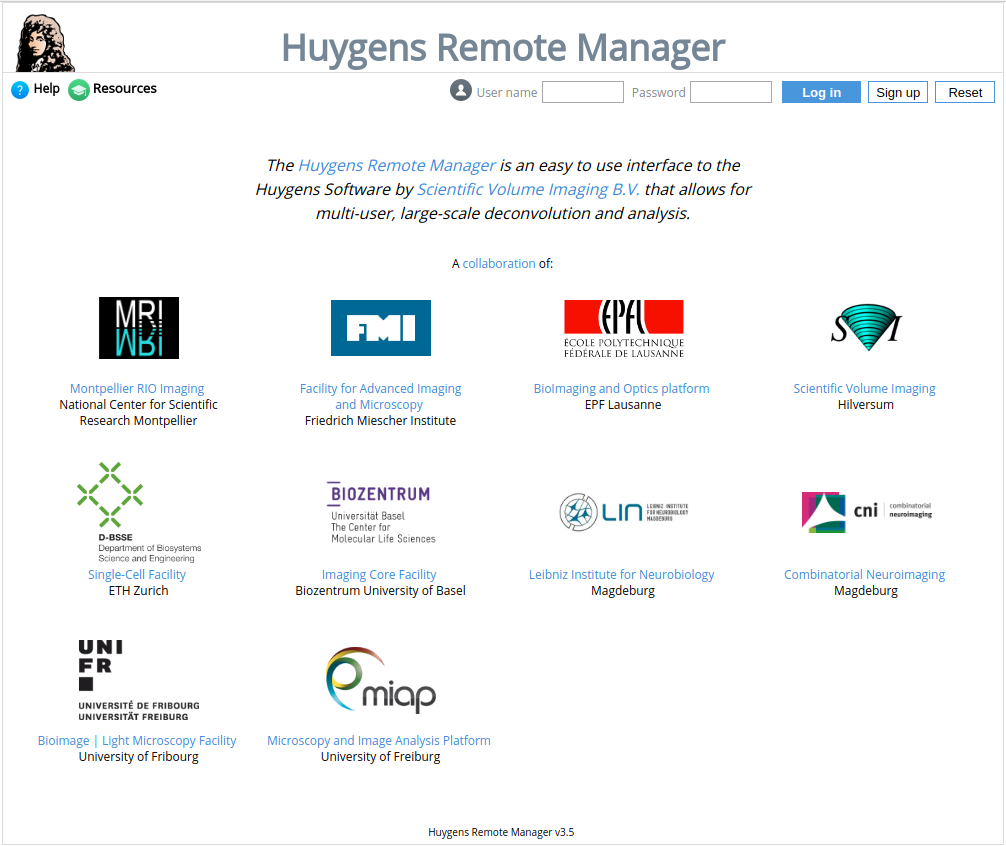Click the miap logo
Viewport: 1006px width, 846px height.
point(380,680)
